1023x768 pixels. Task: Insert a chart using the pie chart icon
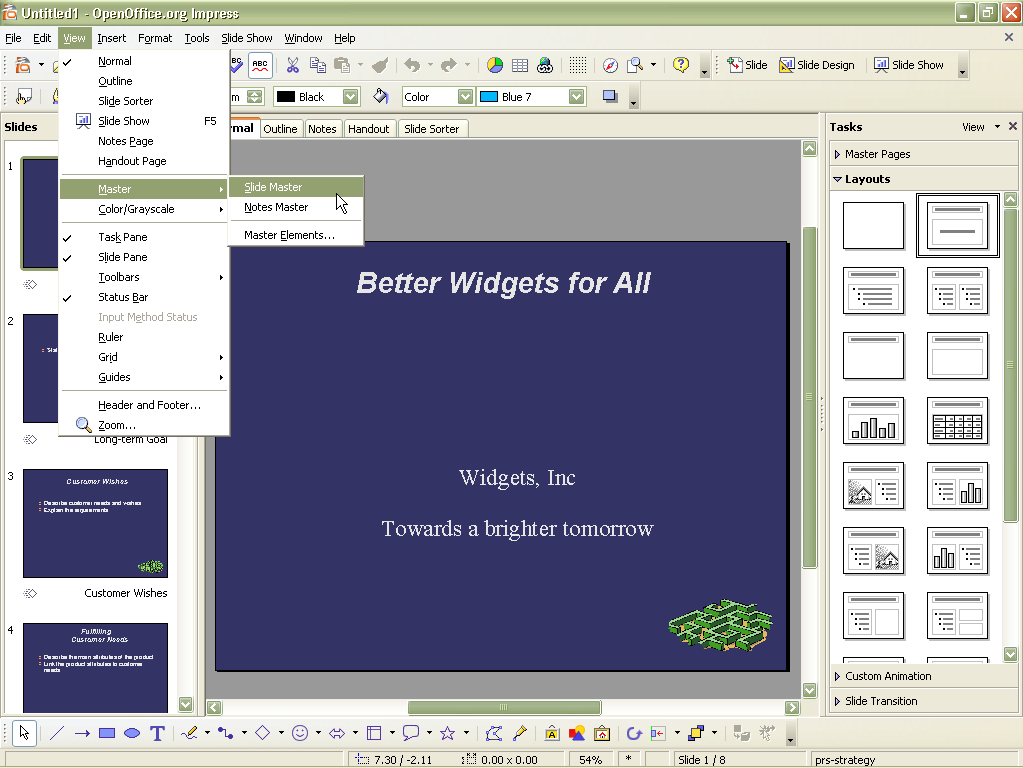pos(495,65)
